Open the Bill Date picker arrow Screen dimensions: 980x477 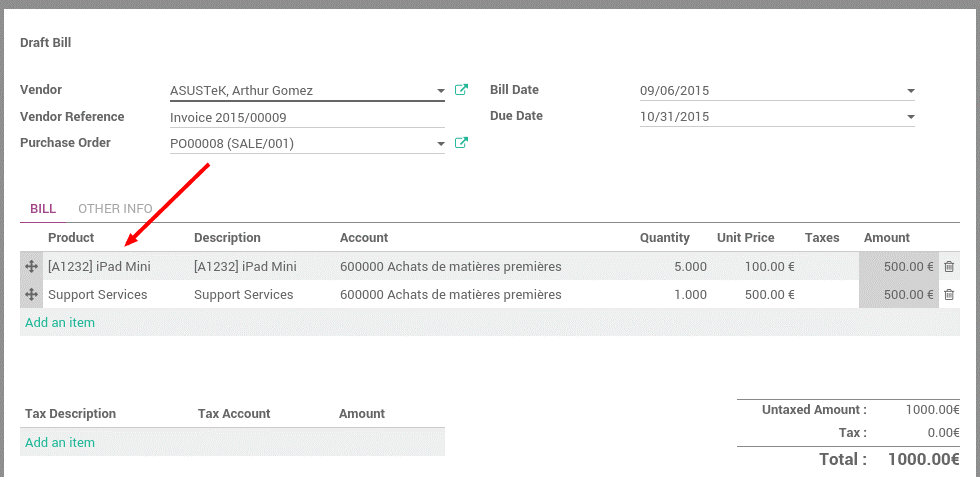910,91
